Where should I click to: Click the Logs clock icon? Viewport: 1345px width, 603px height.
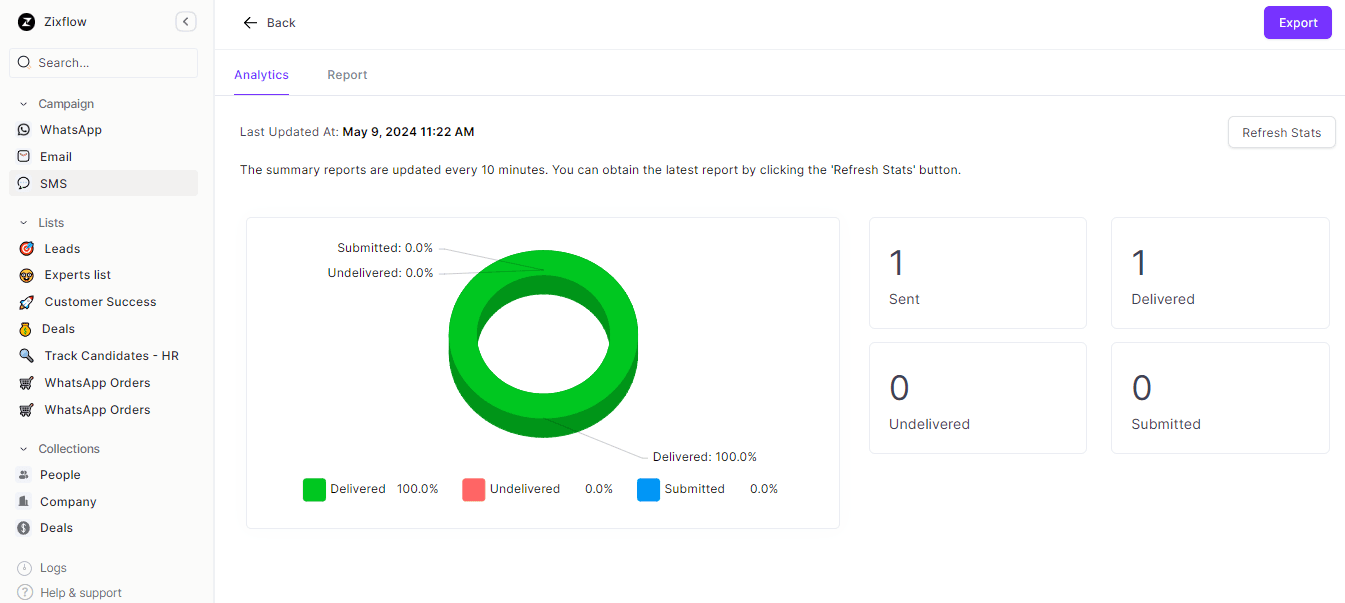pos(25,568)
